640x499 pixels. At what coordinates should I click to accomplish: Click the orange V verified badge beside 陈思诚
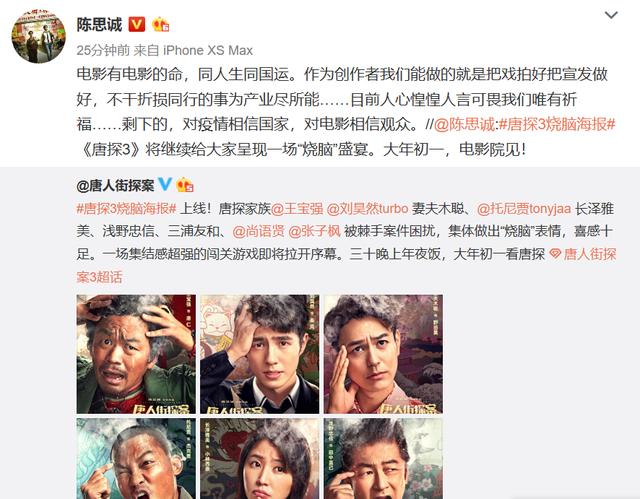click(x=136, y=24)
